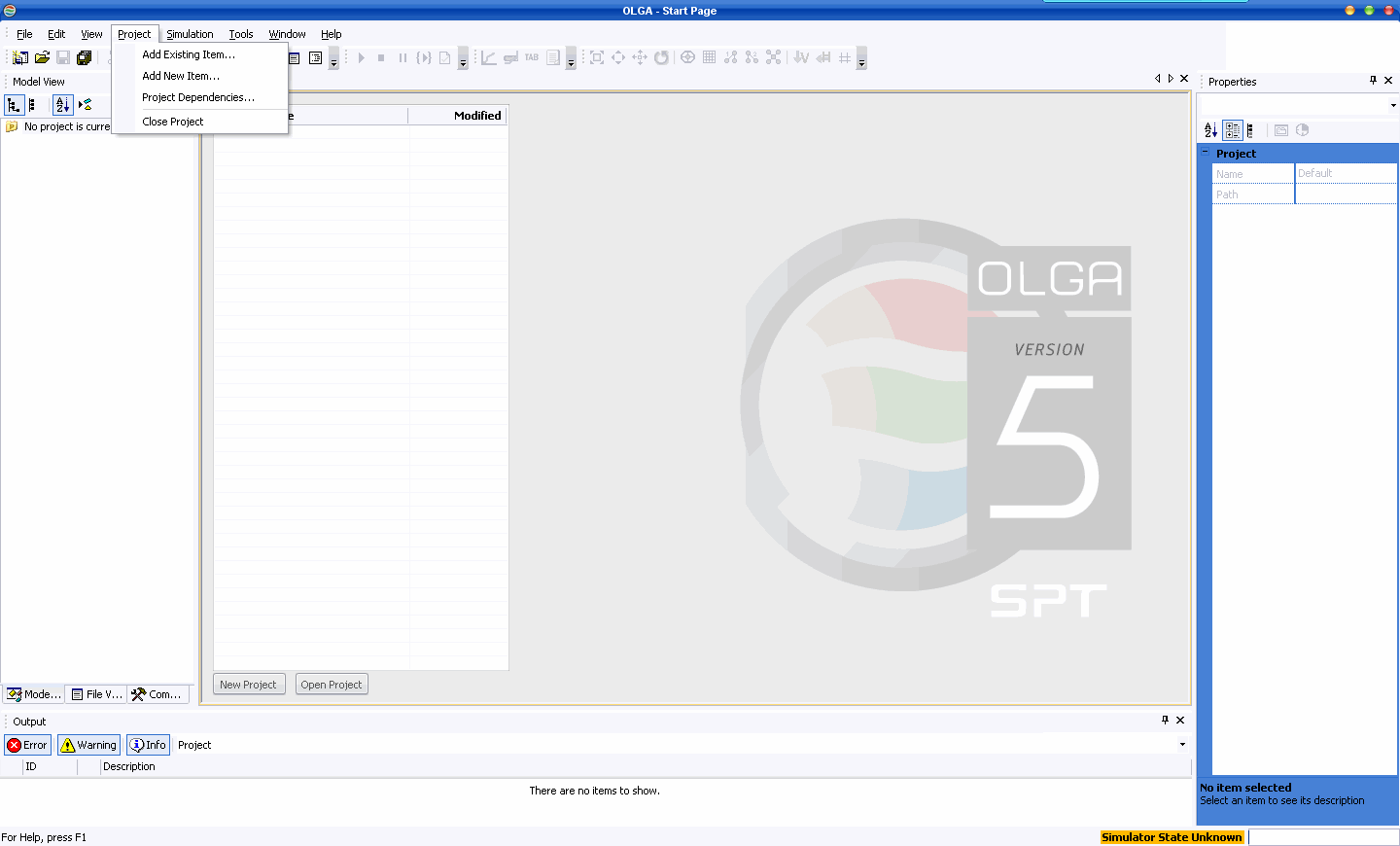This screenshot has width=1400, height=846.
Task: Open simulation toolbar options overflow arrow
Action: point(463,60)
